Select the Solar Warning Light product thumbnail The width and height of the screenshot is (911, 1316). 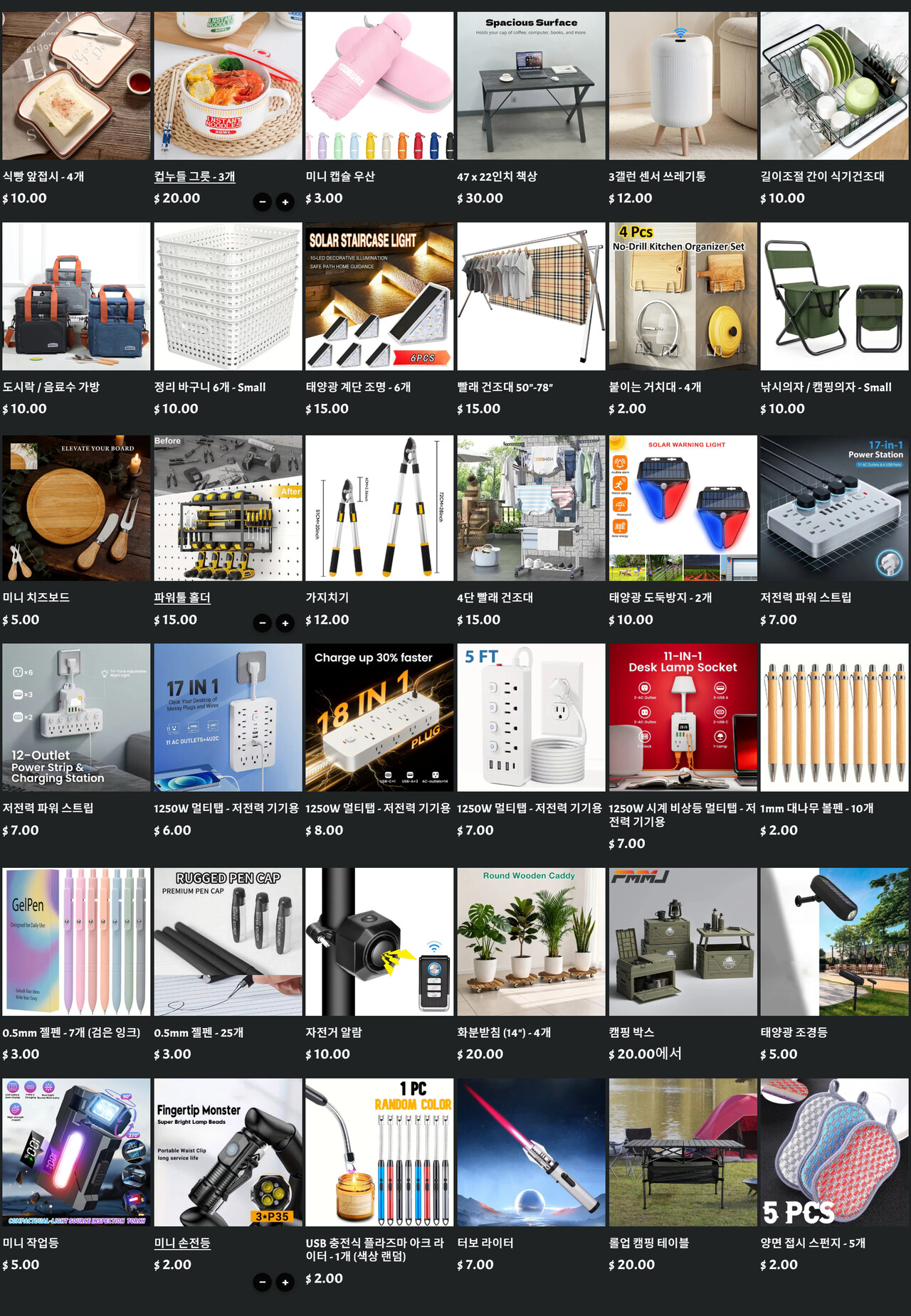683,508
